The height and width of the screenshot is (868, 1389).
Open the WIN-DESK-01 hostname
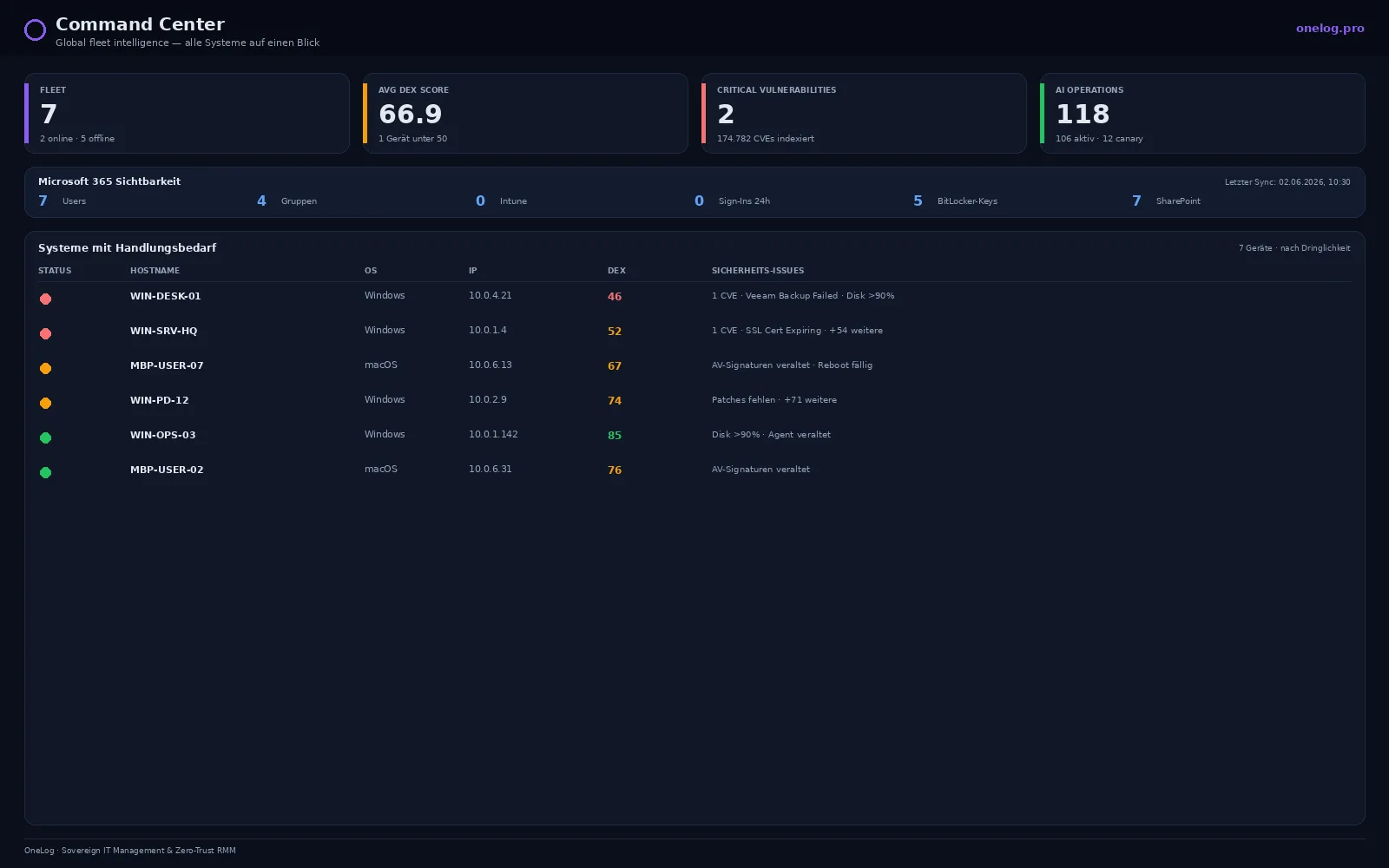pyautogui.click(x=165, y=296)
